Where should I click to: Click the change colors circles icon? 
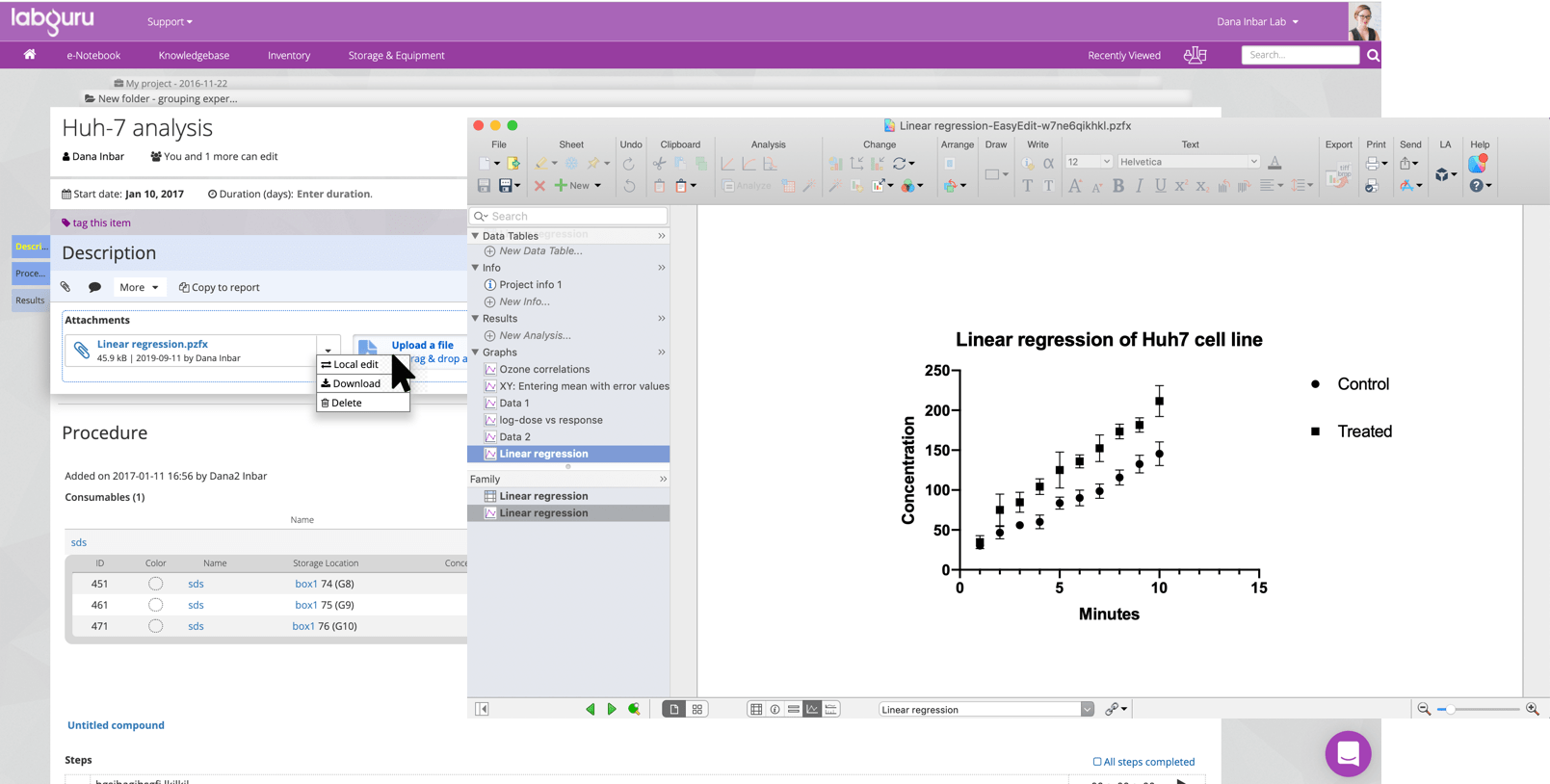tap(907, 185)
